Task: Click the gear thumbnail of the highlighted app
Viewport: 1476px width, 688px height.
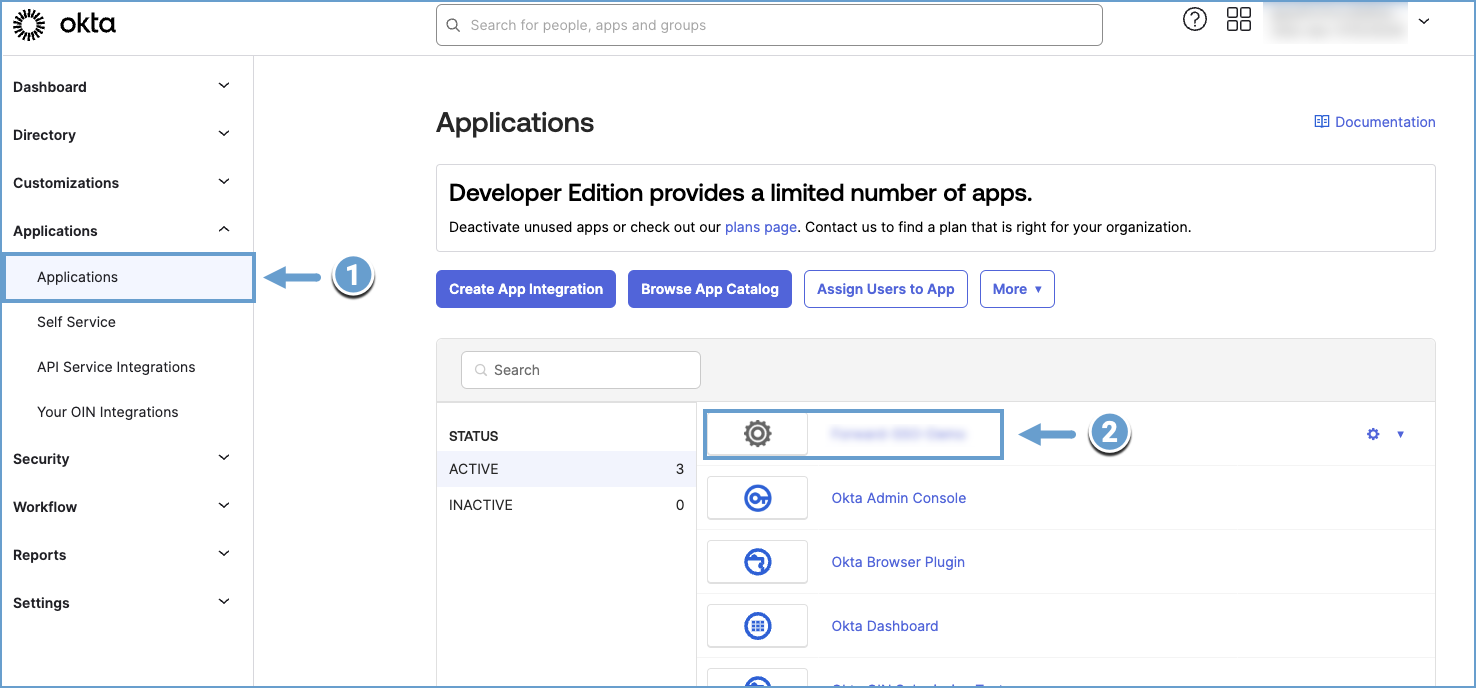Action: (x=757, y=433)
